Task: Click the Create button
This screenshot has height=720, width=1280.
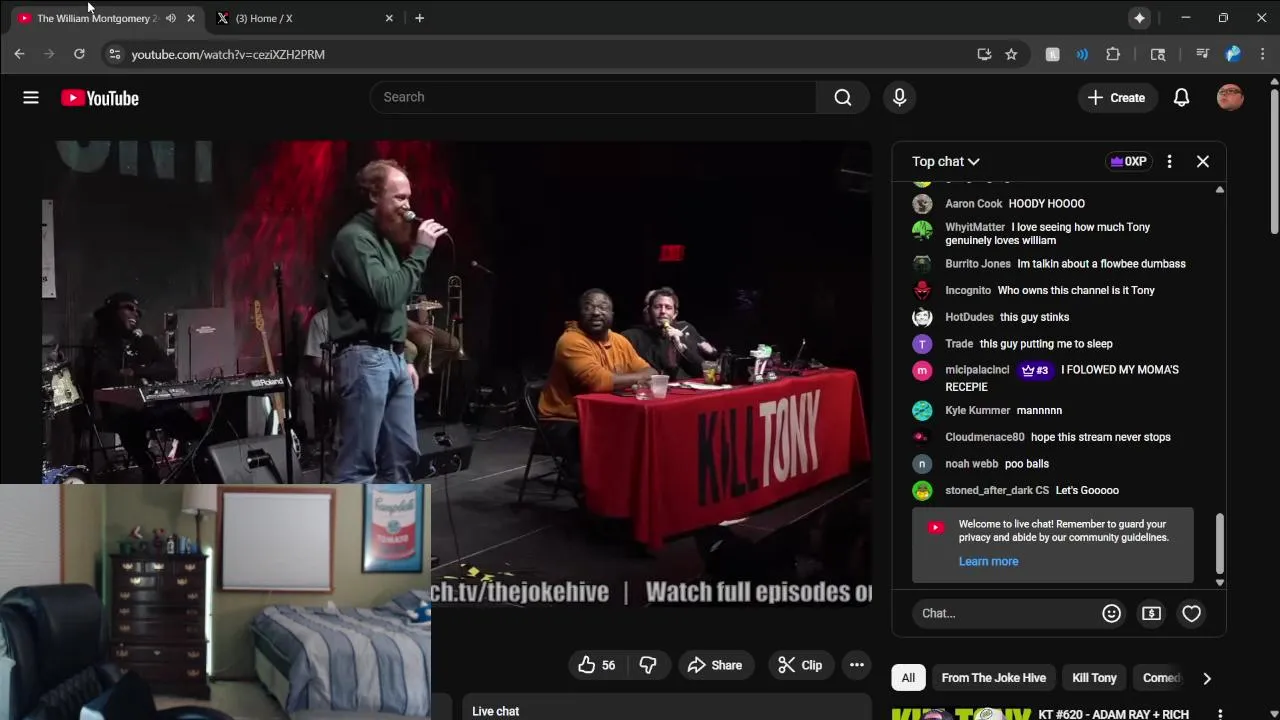Action: click(x=1116, y=97)
